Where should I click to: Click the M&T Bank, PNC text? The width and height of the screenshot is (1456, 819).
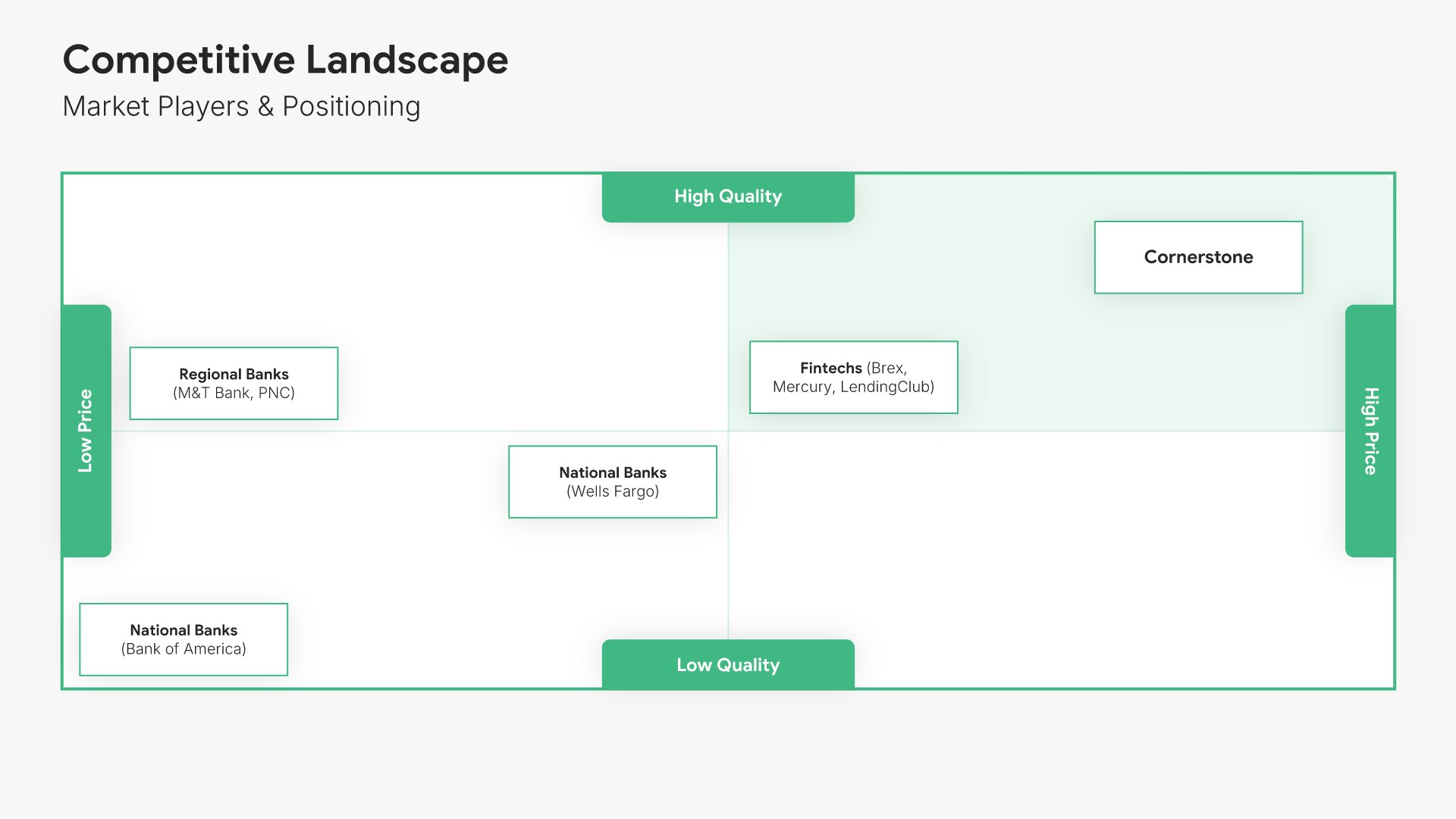(234, 393)
